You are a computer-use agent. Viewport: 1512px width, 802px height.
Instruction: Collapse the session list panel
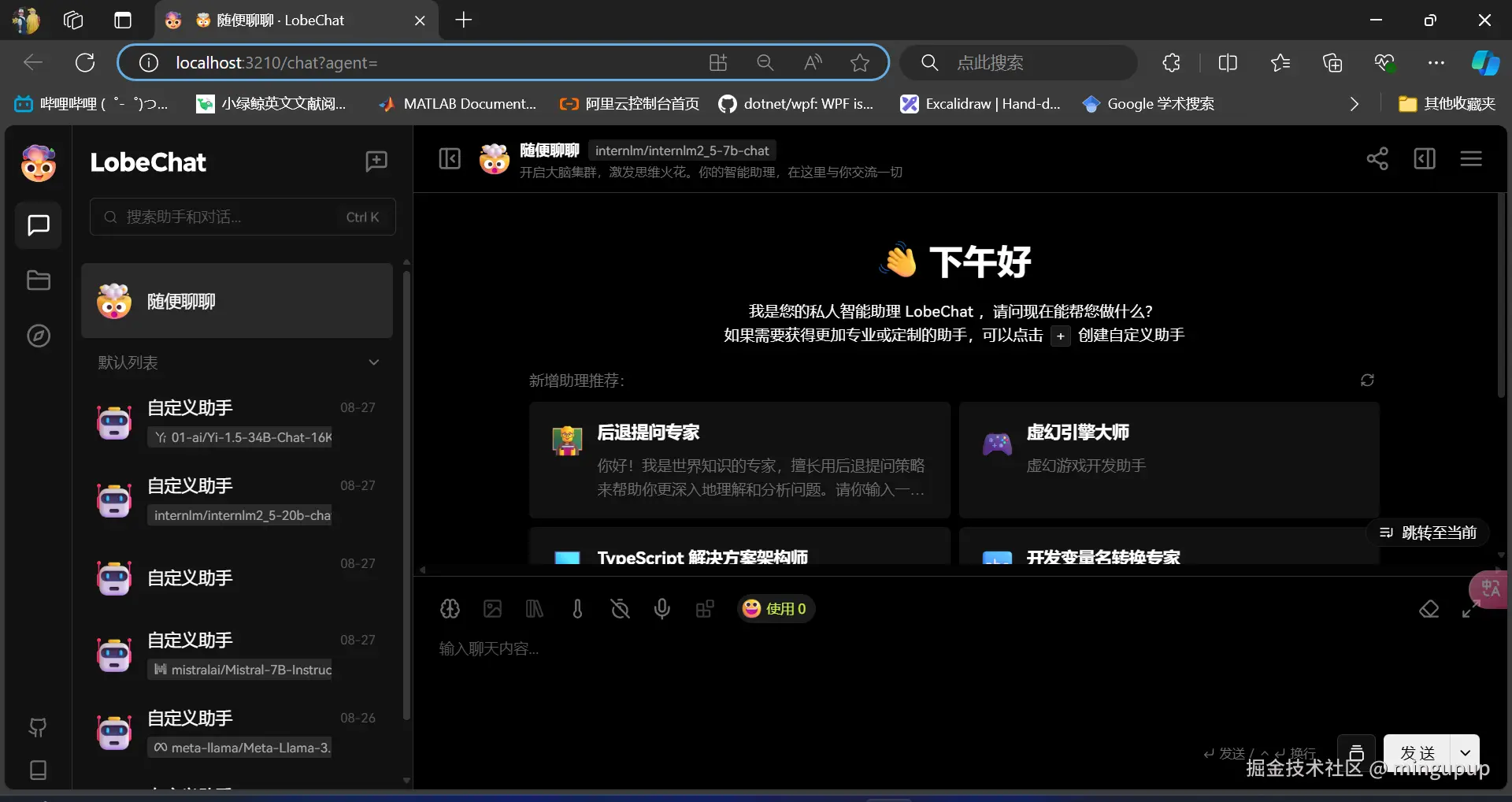click(450, 159)
